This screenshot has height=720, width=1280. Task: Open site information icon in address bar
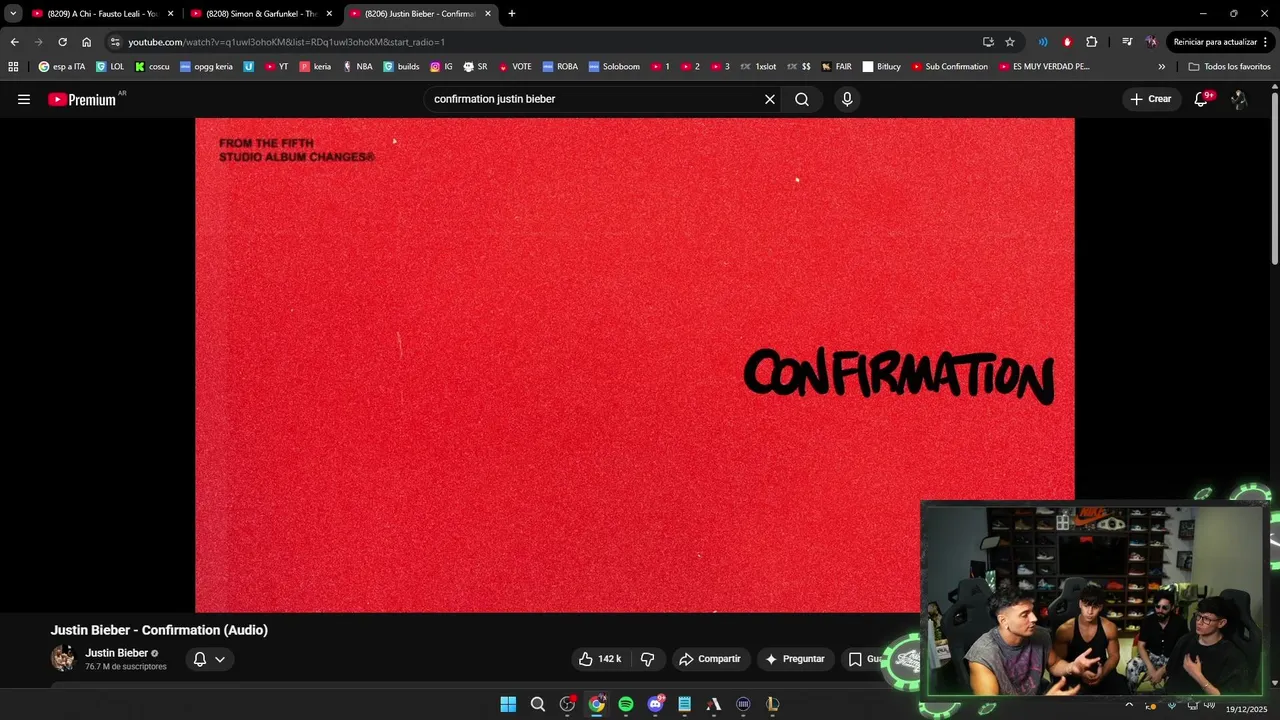coord(115,42)
